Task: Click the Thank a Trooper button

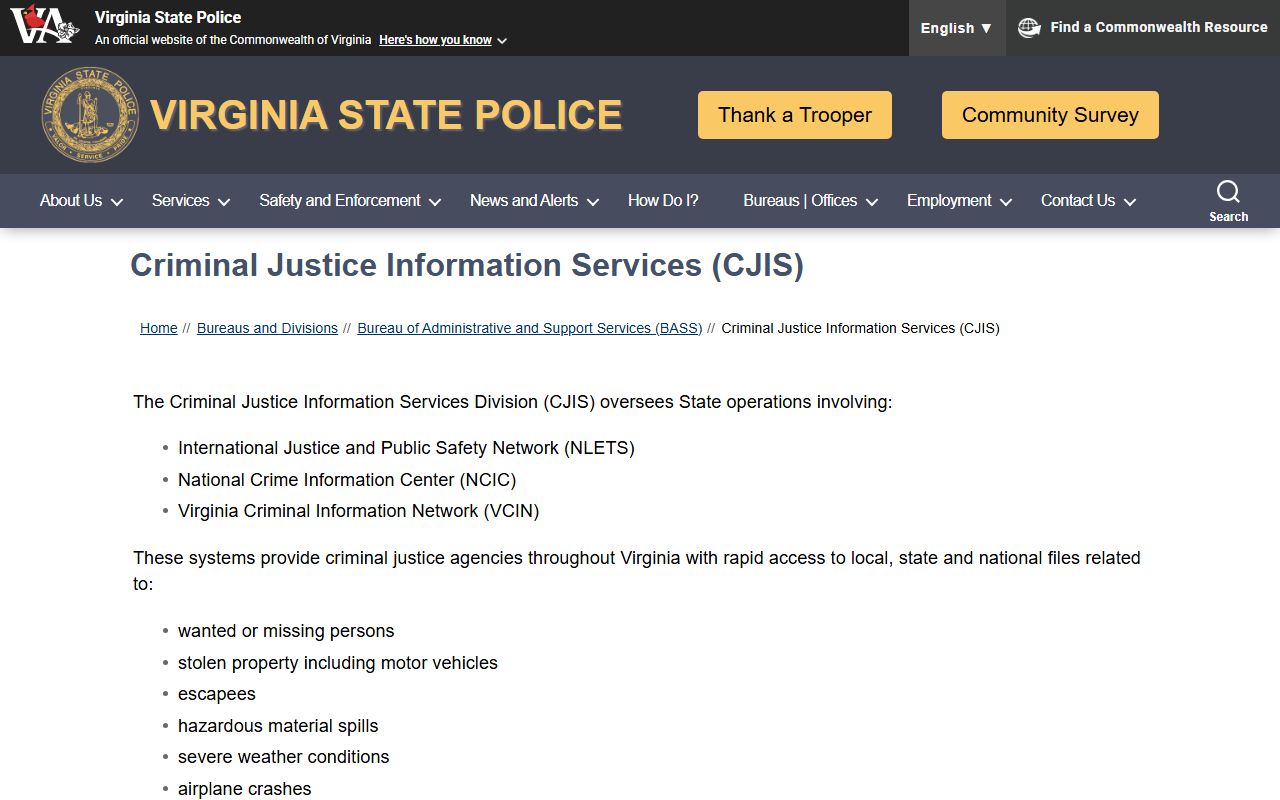Action: click(x=795, y=115)
